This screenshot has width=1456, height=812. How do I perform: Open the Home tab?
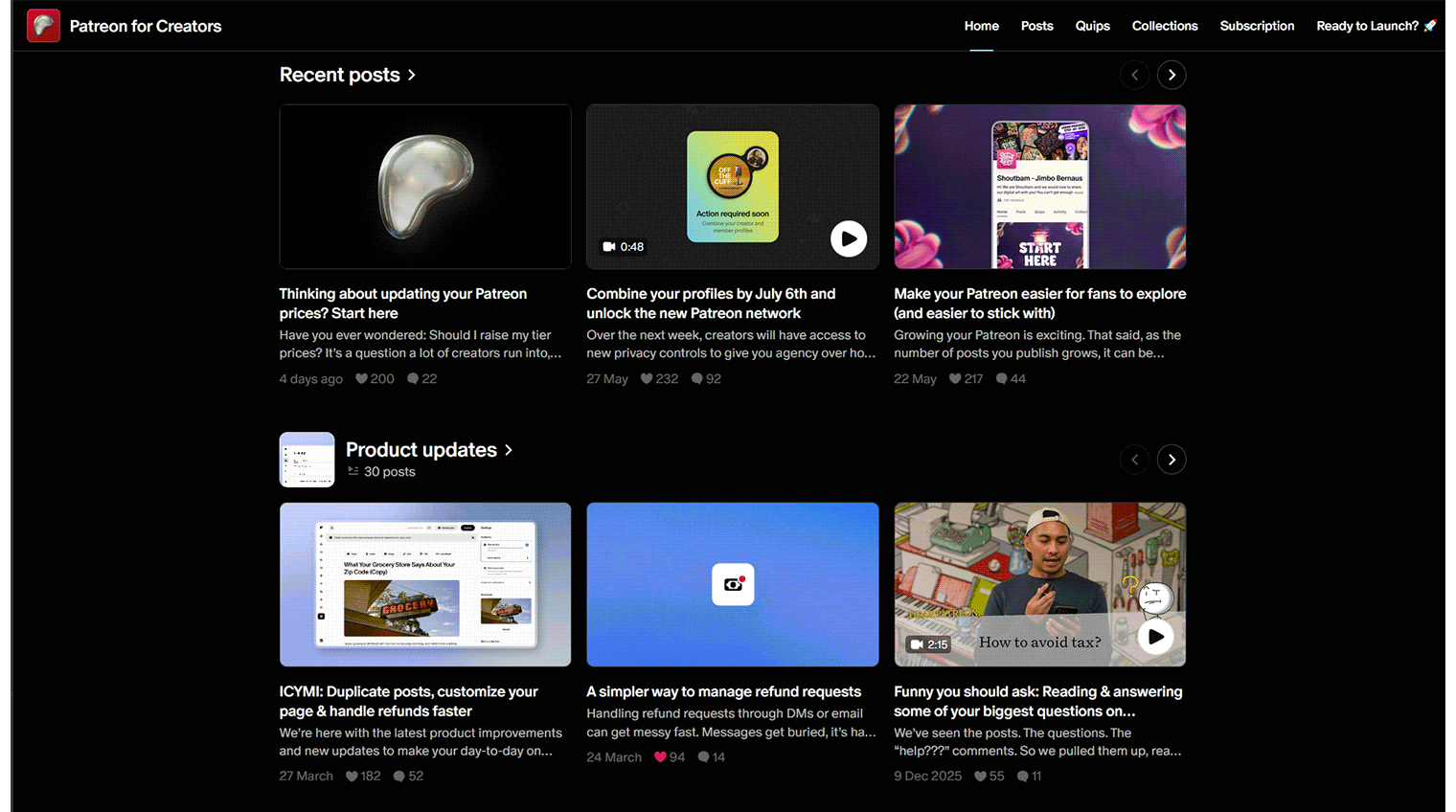pos(981,26)
